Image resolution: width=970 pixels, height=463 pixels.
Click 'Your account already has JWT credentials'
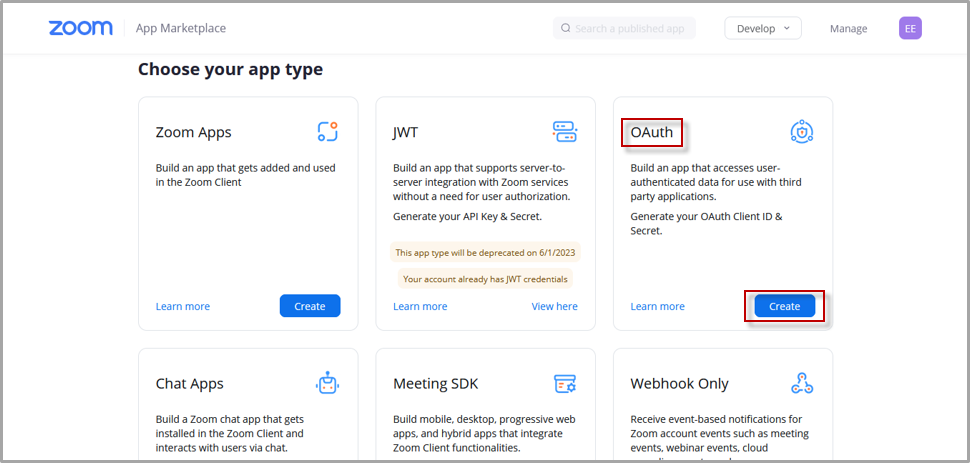pyautogui.click(x=485, y=279)
